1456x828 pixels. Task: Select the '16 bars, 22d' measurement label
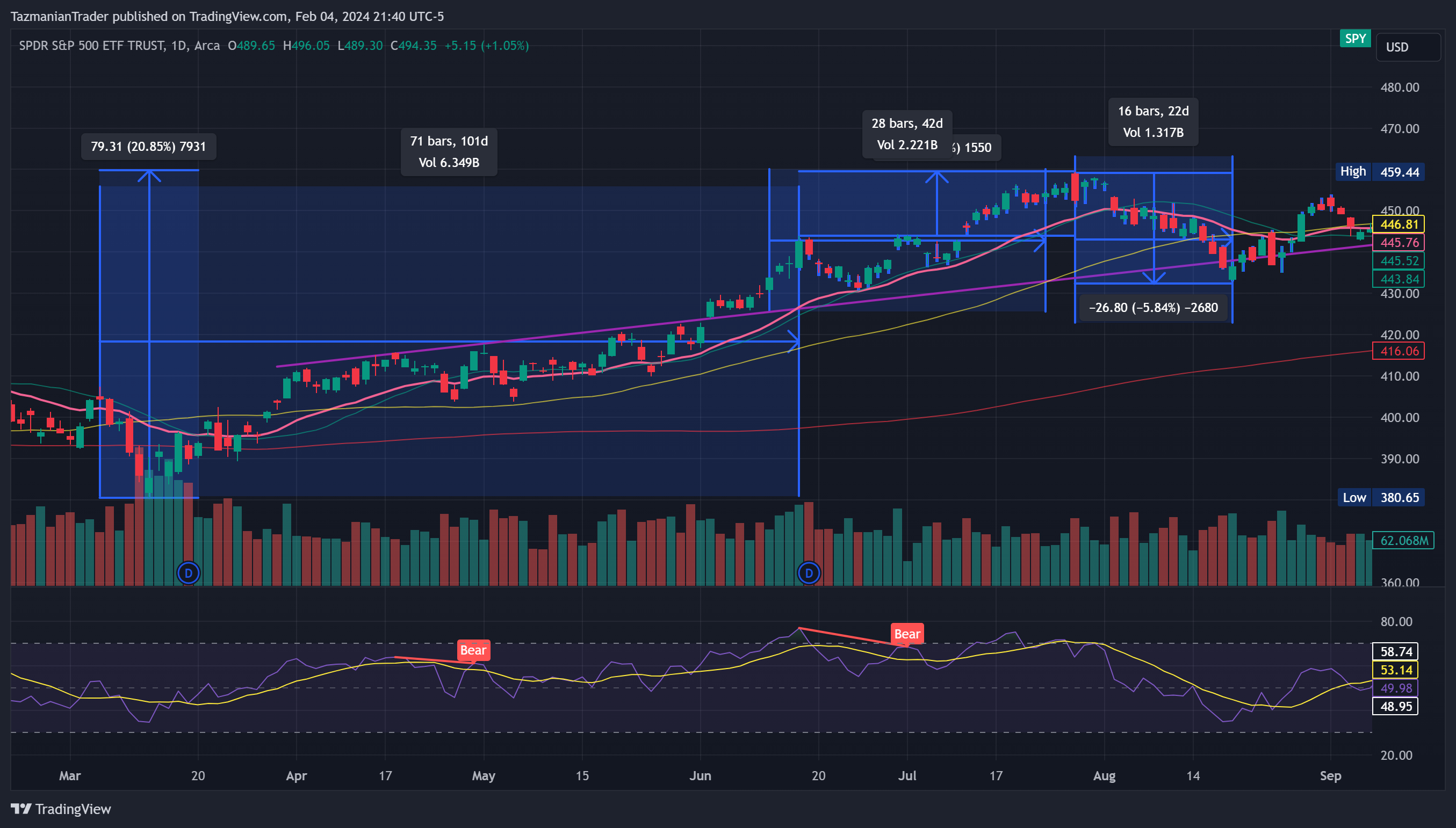pyautogui.click(x=1154, y=122)
